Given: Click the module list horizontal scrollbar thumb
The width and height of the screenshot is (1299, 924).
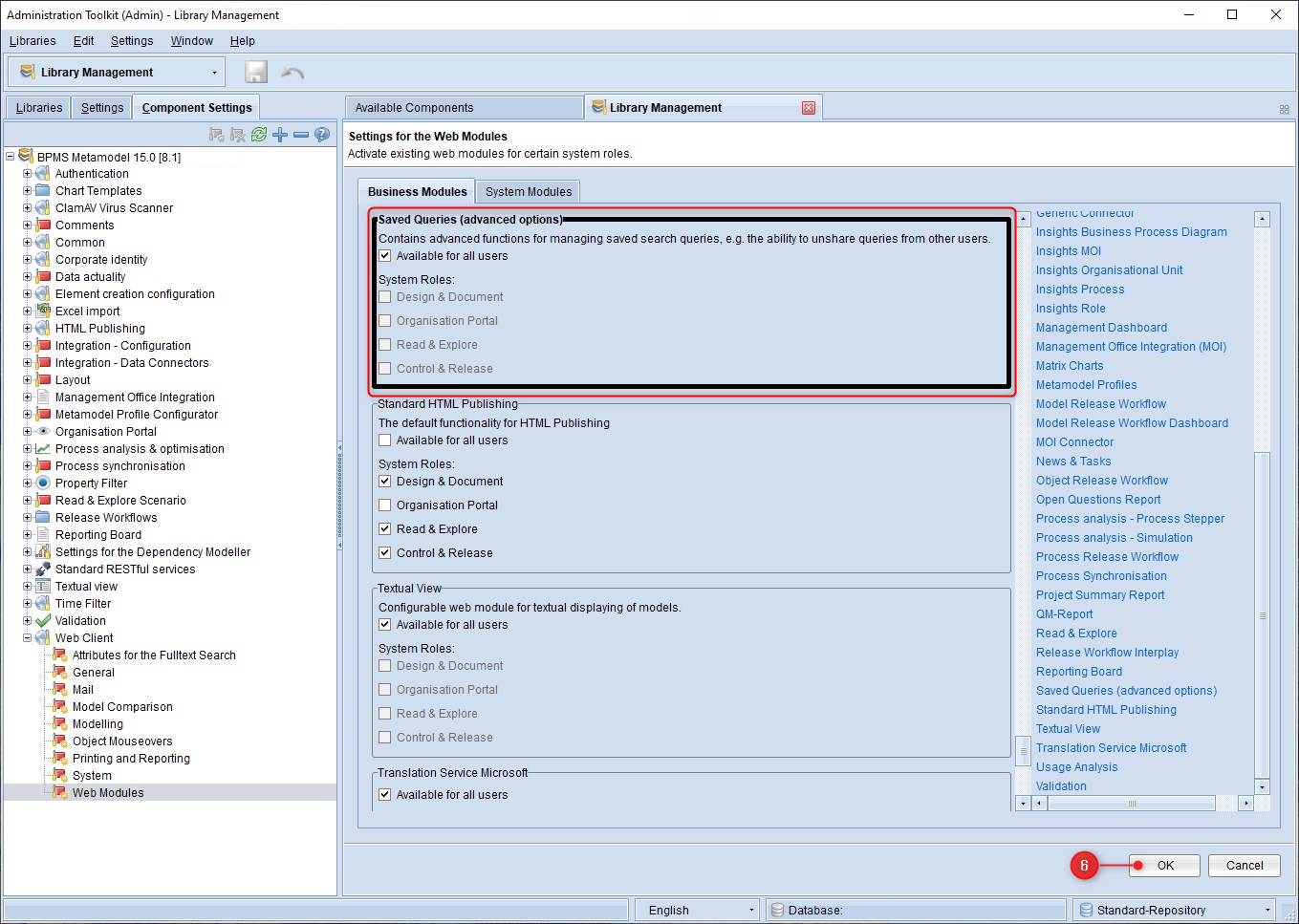Looking at the screenshot, I should tap(1132, 804).
